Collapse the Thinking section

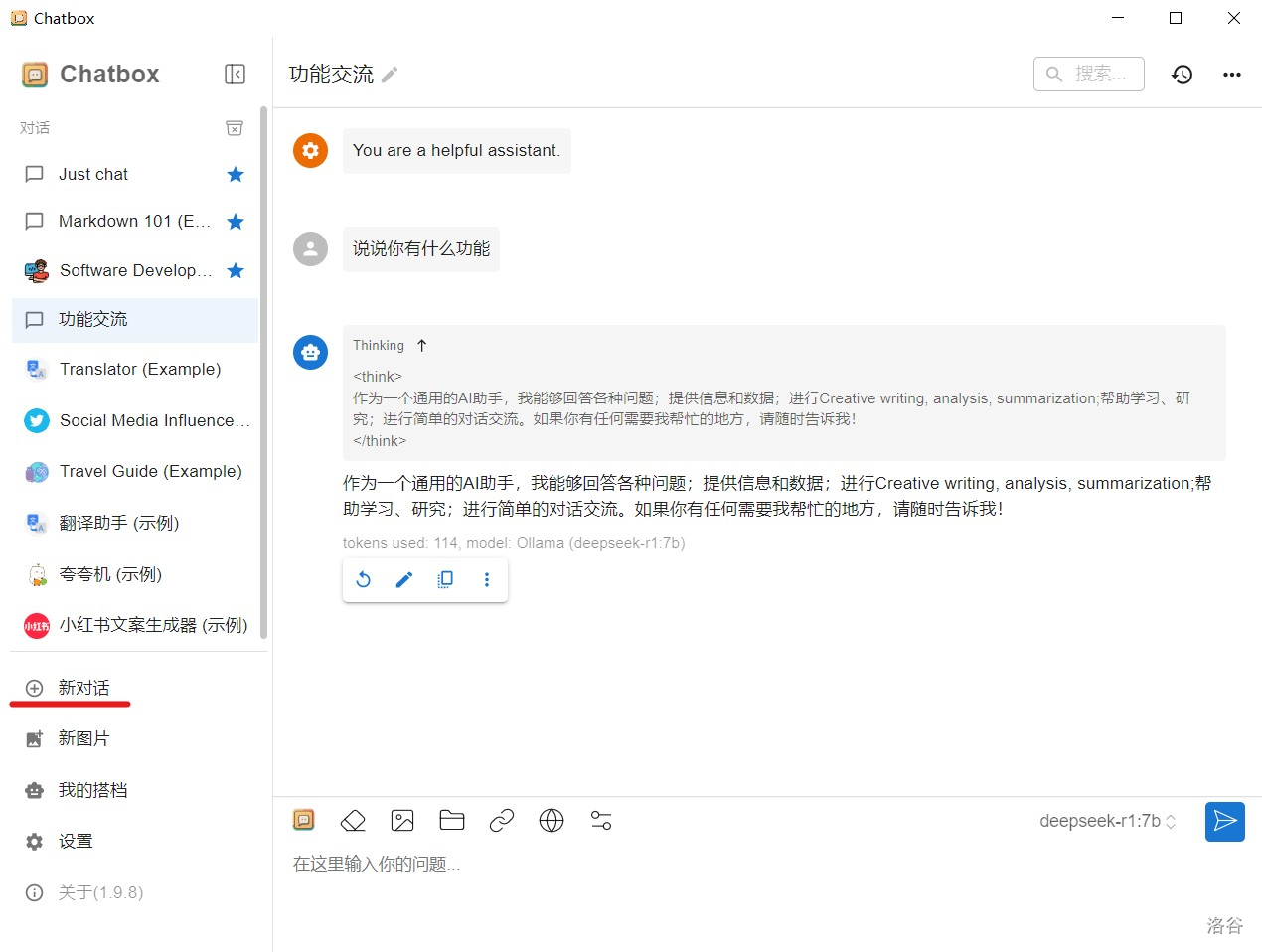pos(421,346)
